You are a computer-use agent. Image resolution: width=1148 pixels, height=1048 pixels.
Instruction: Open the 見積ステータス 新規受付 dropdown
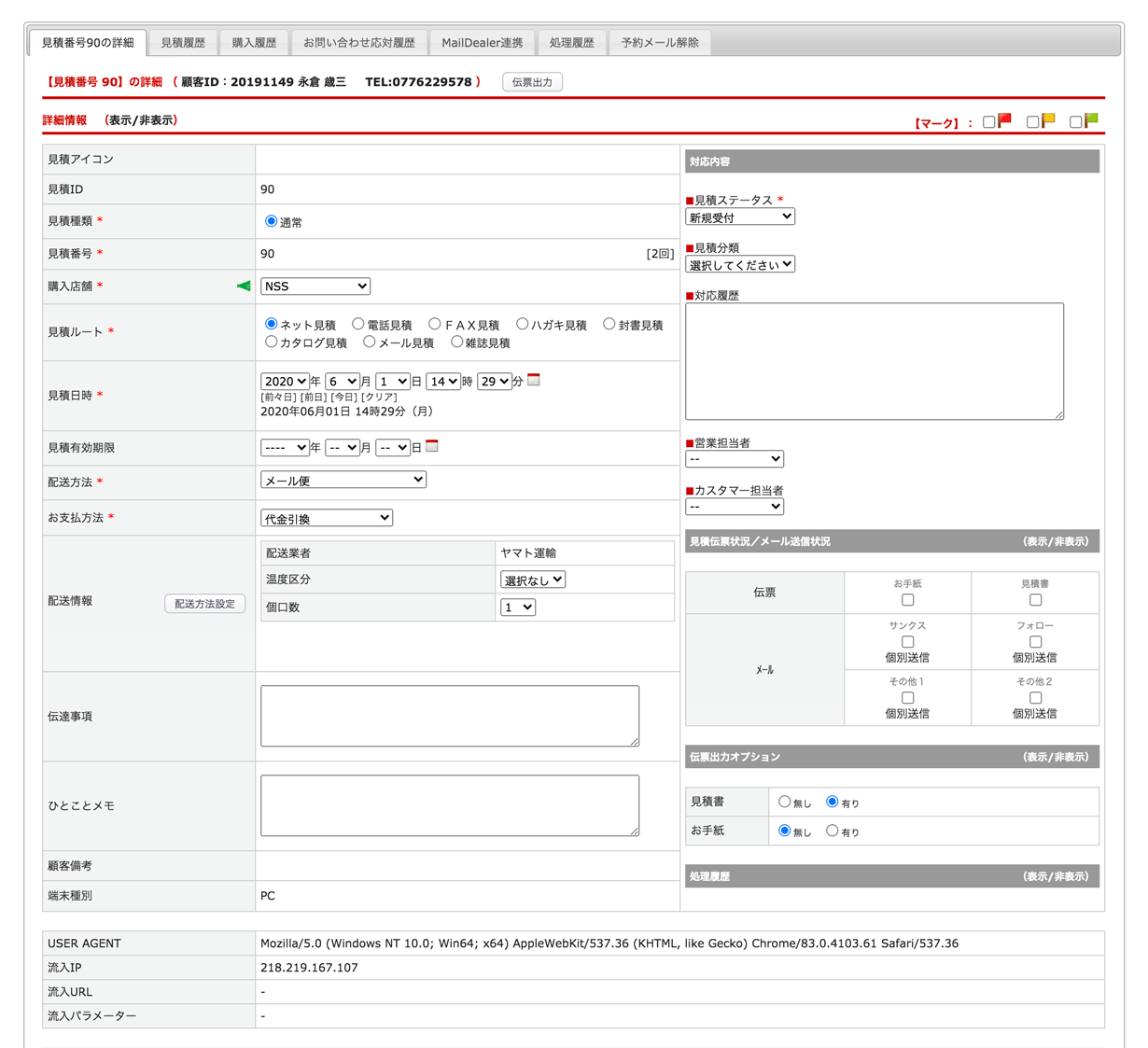[740, 217]
